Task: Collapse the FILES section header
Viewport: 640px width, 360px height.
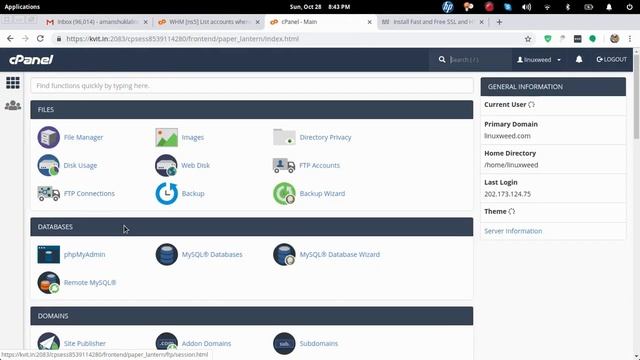Action: (x=252, y=109)
